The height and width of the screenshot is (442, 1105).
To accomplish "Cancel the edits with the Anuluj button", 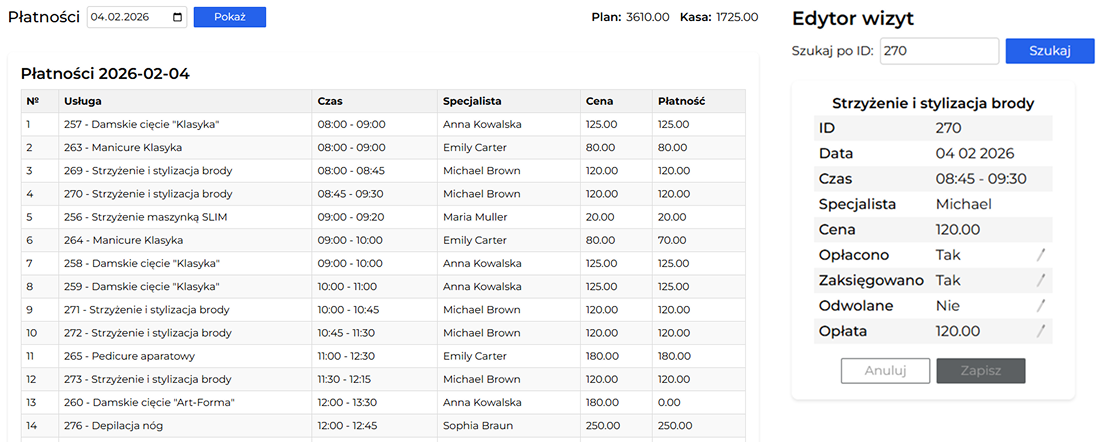I will pos(885,371).
